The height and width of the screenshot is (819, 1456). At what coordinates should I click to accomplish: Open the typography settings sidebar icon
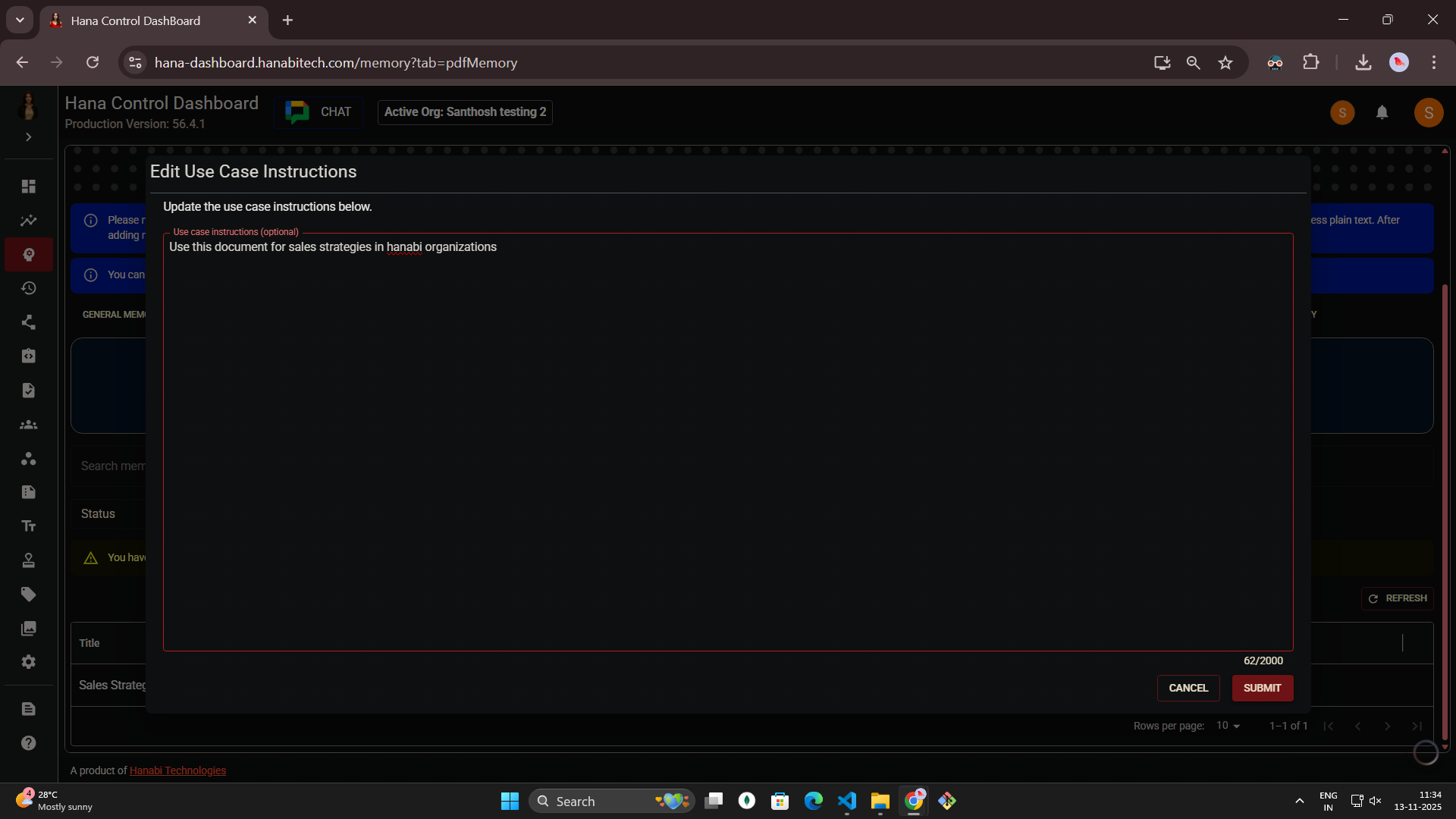28,526
